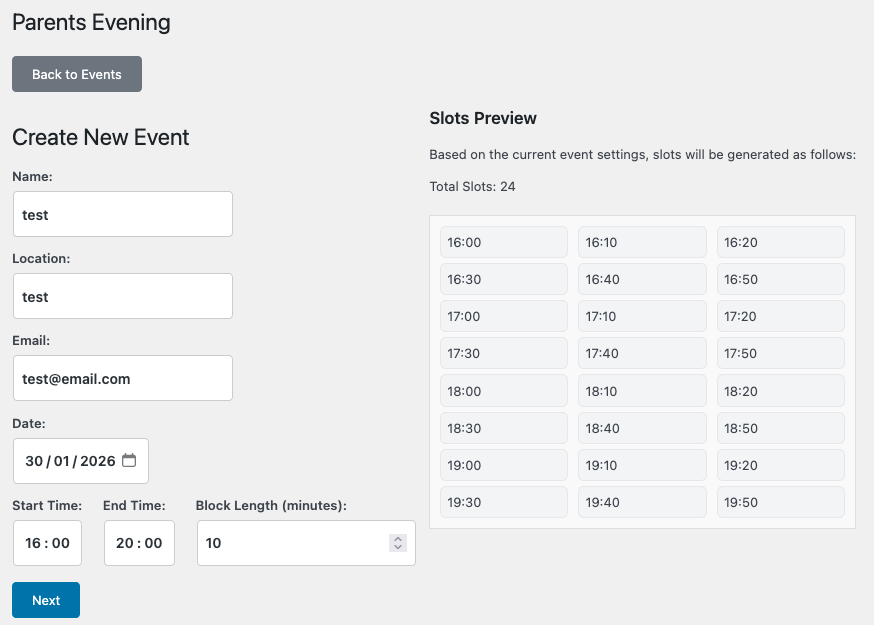Click the 19:00 slot in Slots Preview
This screenshot has height=625, width=874.
tap(503, 464)
